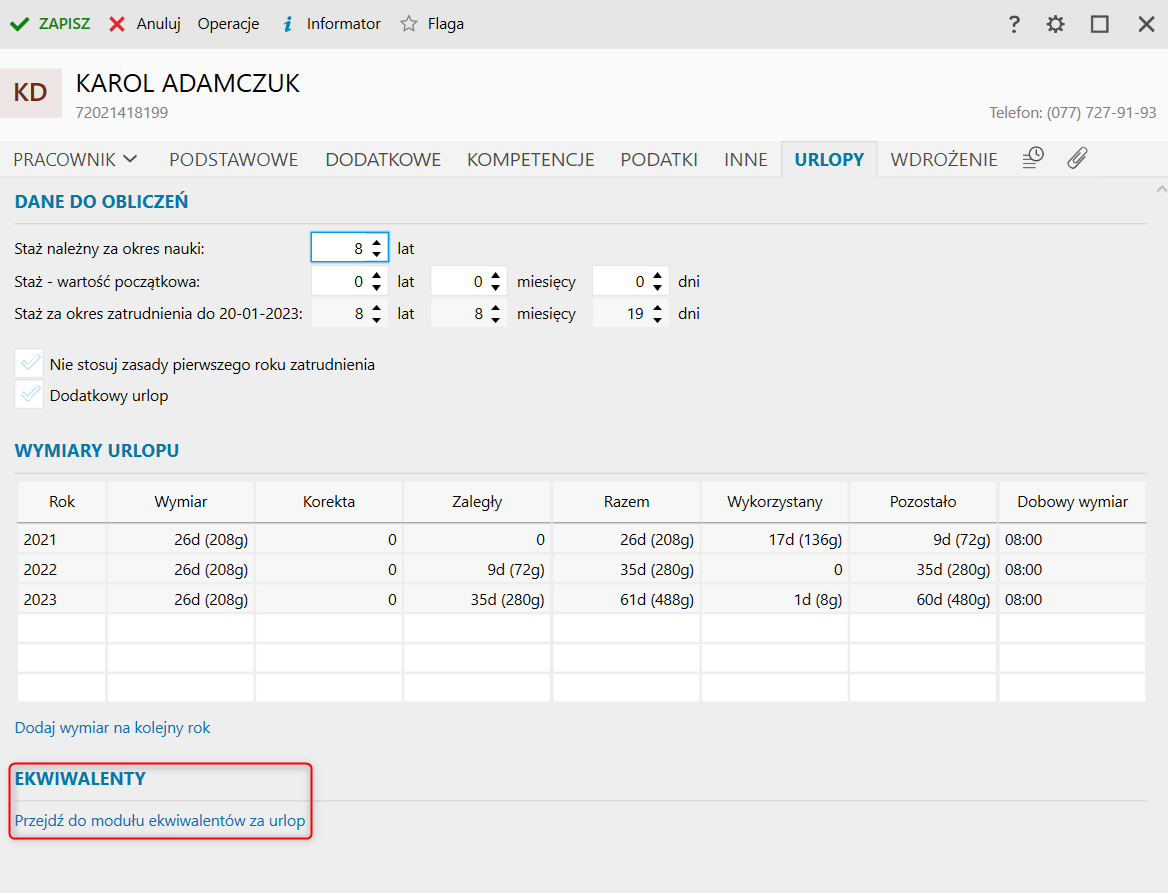Open settings with the gear icon
Image resolution: width=1168 pixels, height=893 pixels.
tap(1056, 24)
